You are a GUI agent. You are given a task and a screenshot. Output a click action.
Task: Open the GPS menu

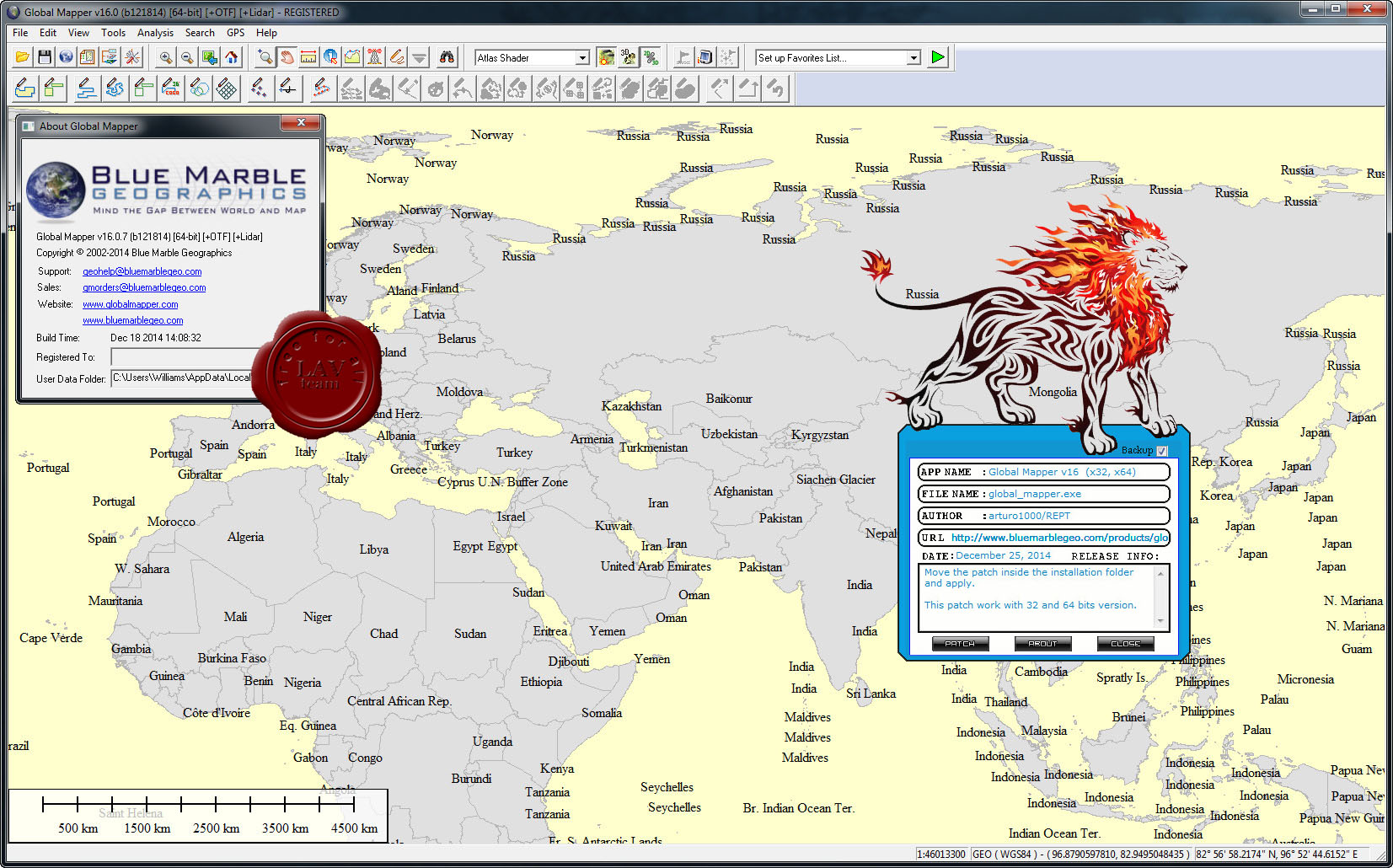click(x=236, y=33)
